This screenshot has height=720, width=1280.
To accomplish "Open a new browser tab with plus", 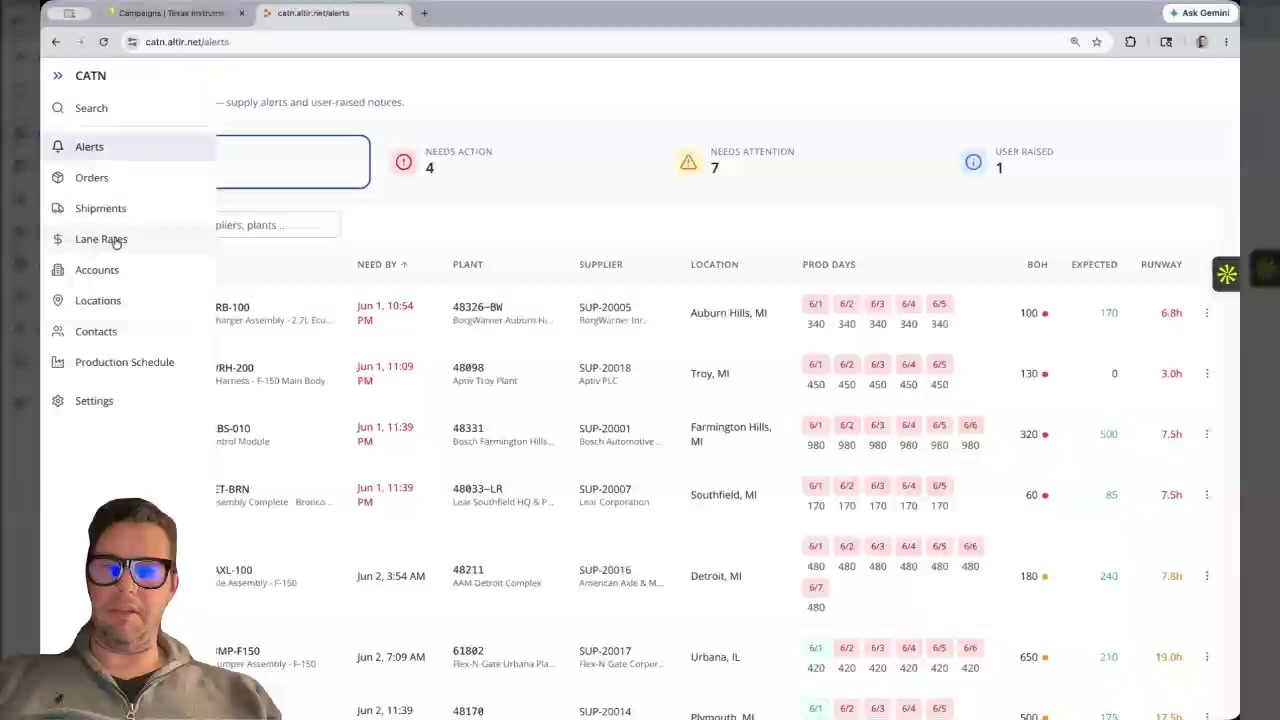I will pos(424,13).
